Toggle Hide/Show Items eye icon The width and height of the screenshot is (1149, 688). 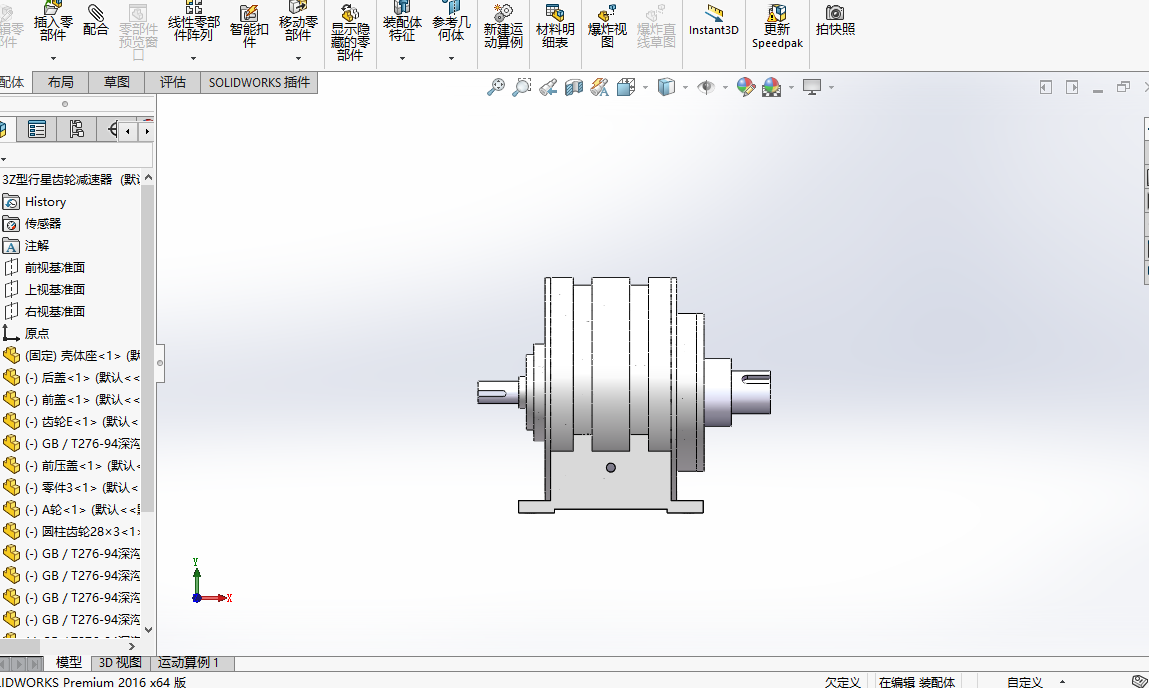point(706,87)
